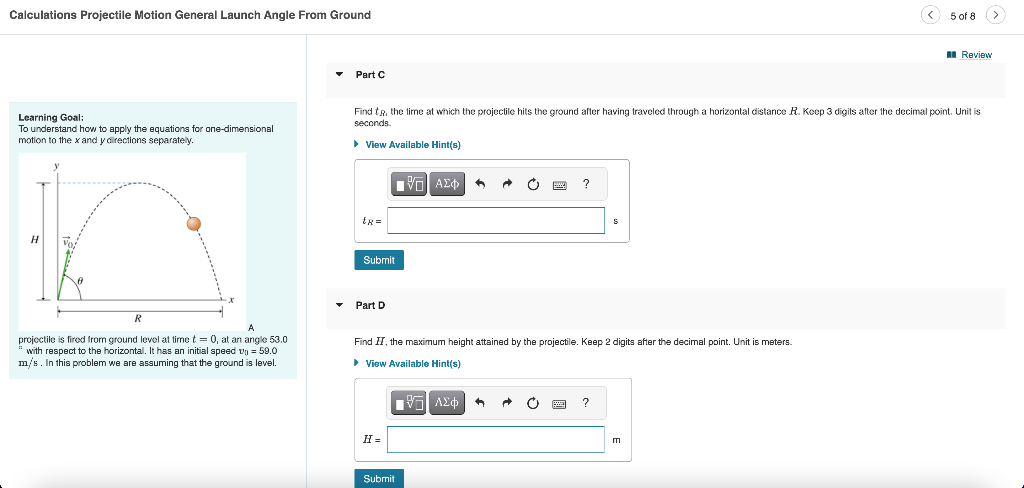
Task: Collapse the Part D section
Action: pos(339,304)
